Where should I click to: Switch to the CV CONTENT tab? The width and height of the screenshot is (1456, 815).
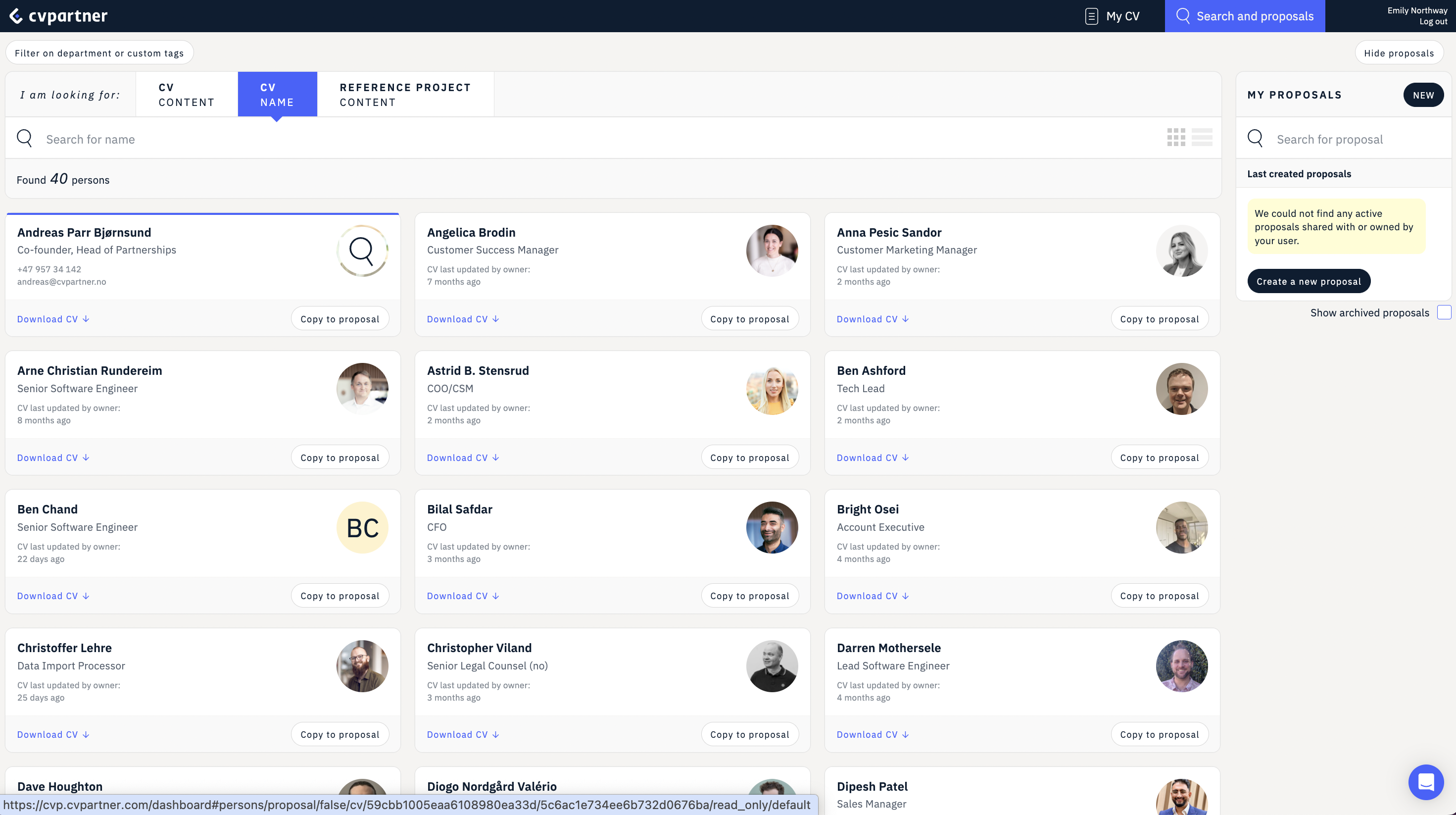coord(186,94)
